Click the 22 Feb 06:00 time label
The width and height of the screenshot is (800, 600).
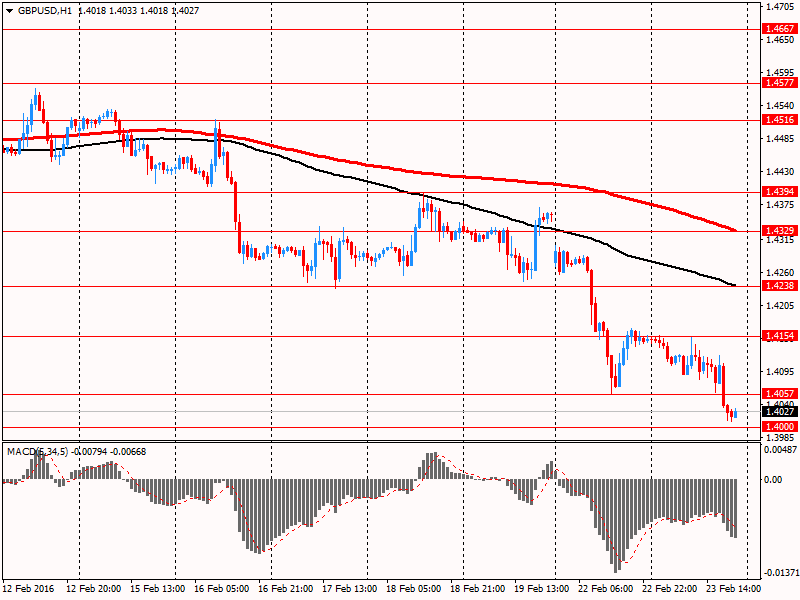(606, 589)
